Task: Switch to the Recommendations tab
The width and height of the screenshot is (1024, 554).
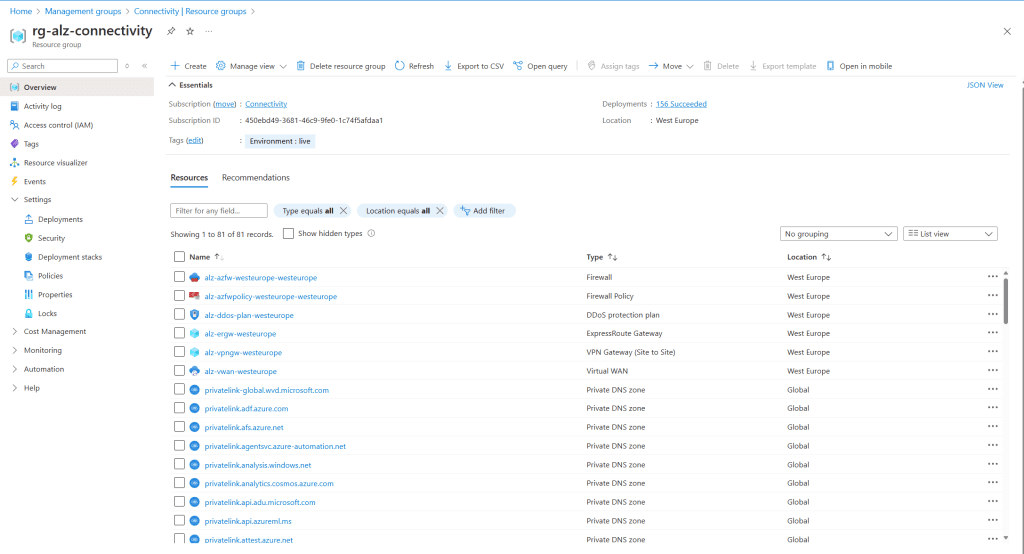Action: pyautogui.click(x=255, y=178)
